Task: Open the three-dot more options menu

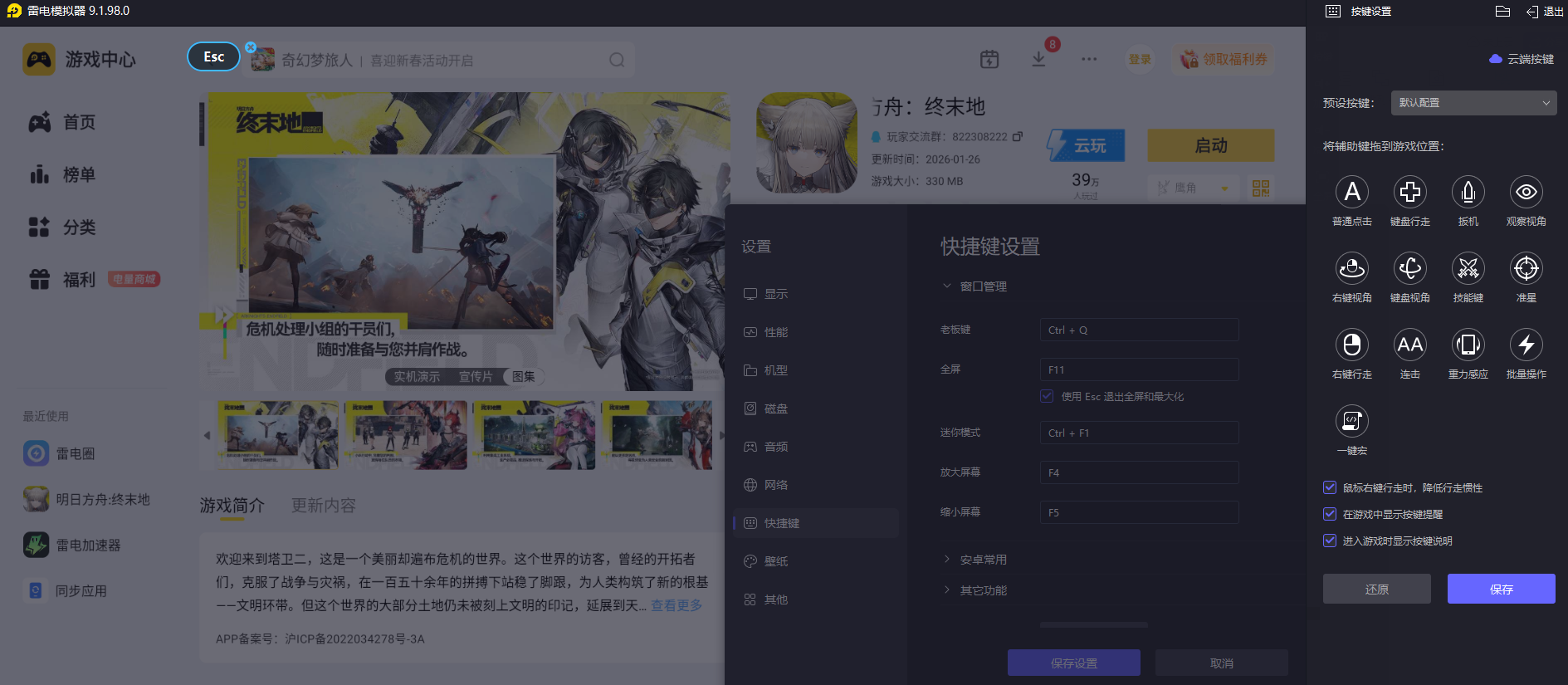Action: click(1089, 59)
